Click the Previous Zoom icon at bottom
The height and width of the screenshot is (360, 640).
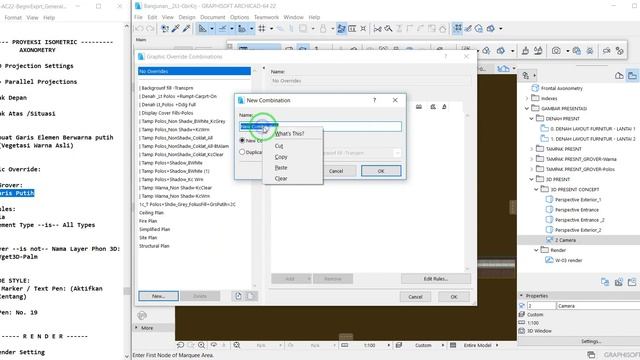coord(180,345)
